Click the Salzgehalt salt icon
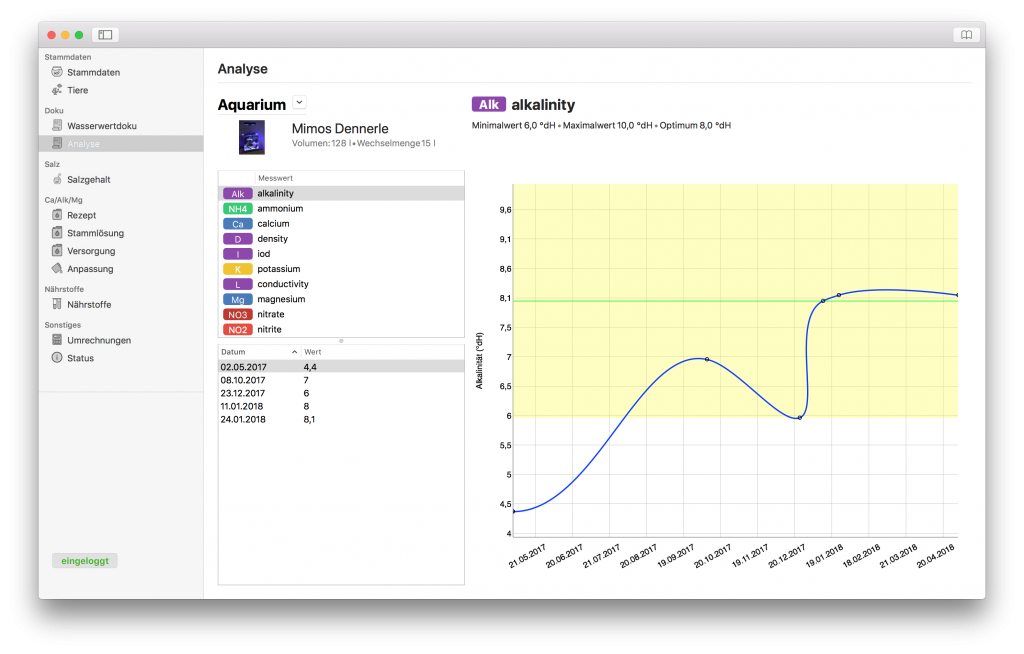The image size is (1024, 654). click(57, 179)
